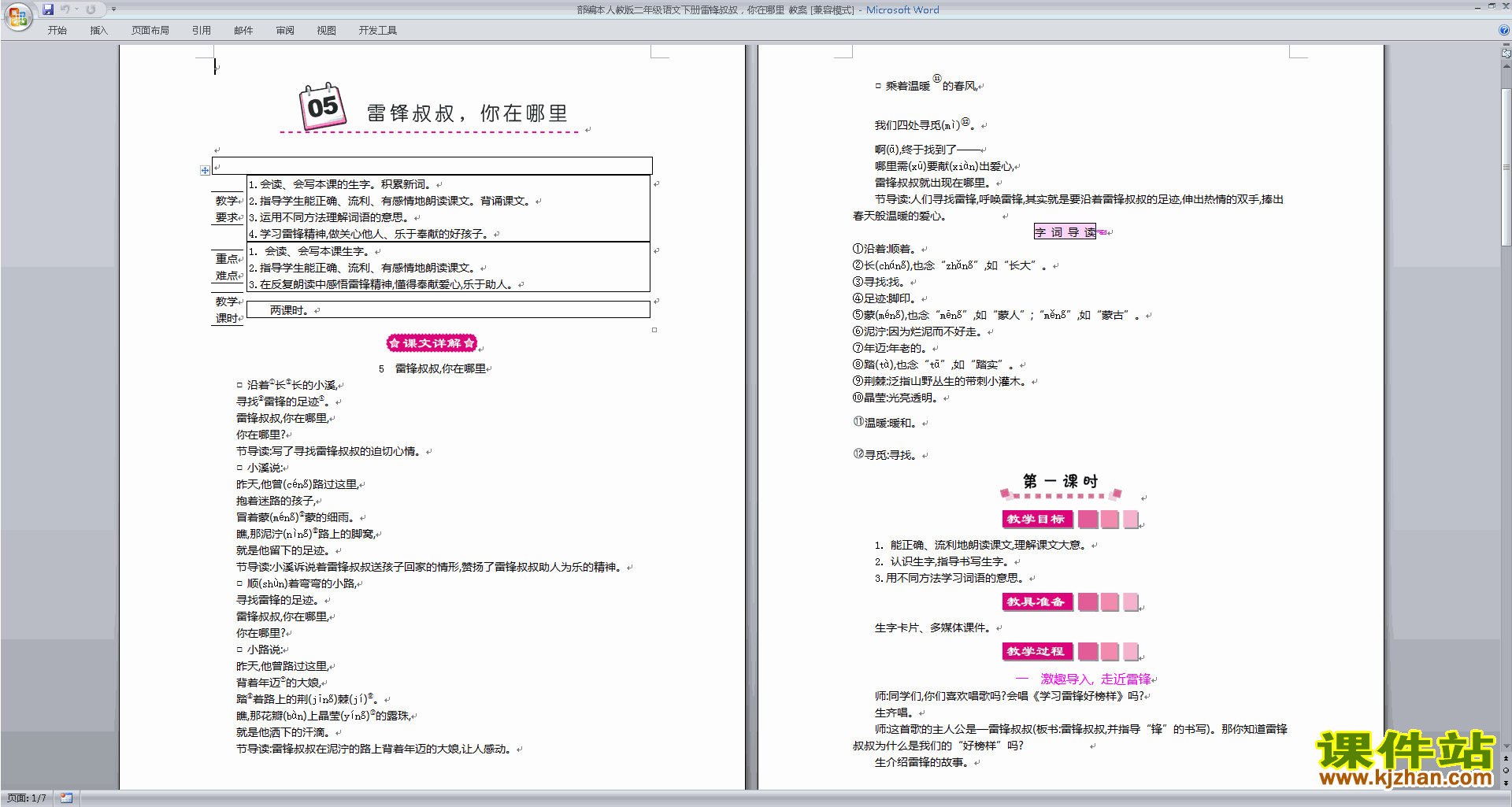Undo the last action
1512x807 pixels.
[65, 9]
